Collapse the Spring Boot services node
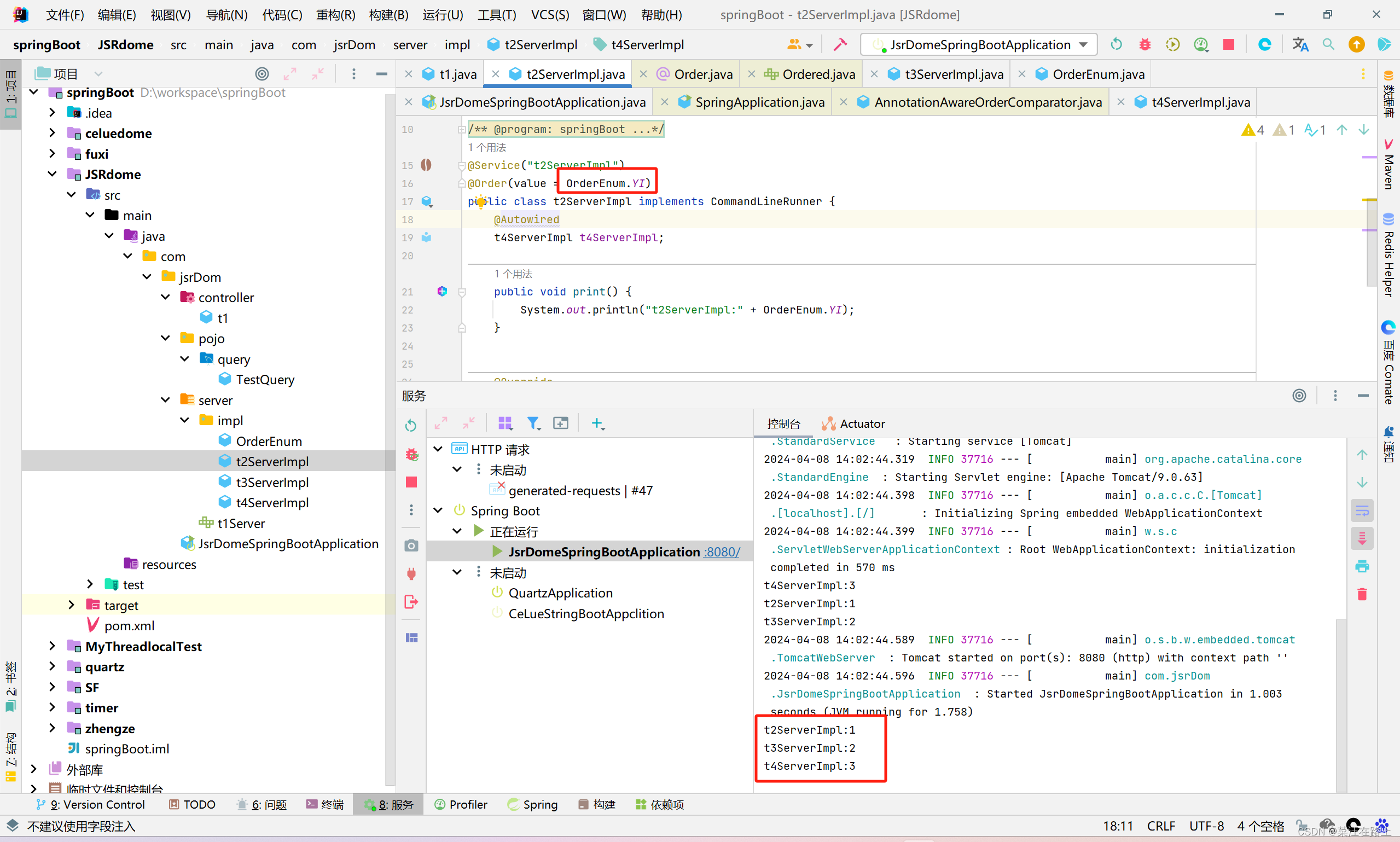This screenshot has width=1400, height=842. click(438, 510)
